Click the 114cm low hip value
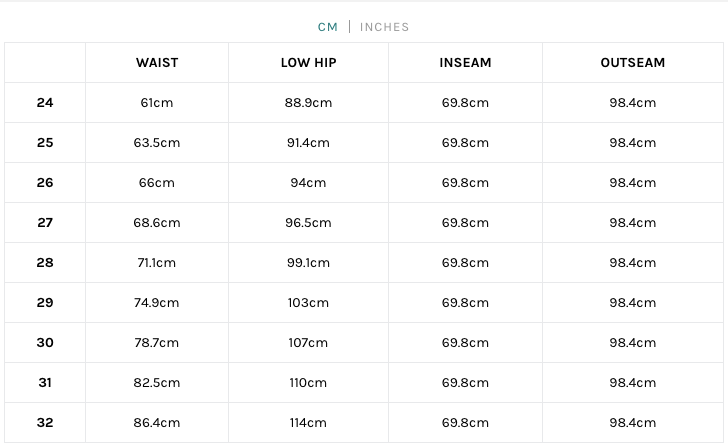728x444 pixels. 308,423
